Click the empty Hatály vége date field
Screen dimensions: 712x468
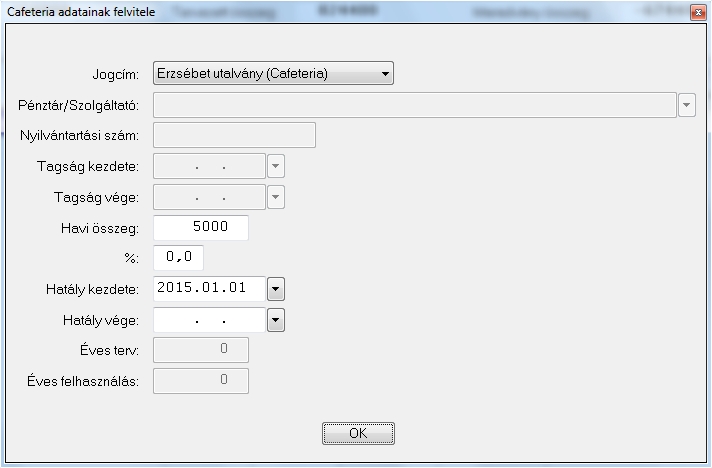click(x=209, y=320)
